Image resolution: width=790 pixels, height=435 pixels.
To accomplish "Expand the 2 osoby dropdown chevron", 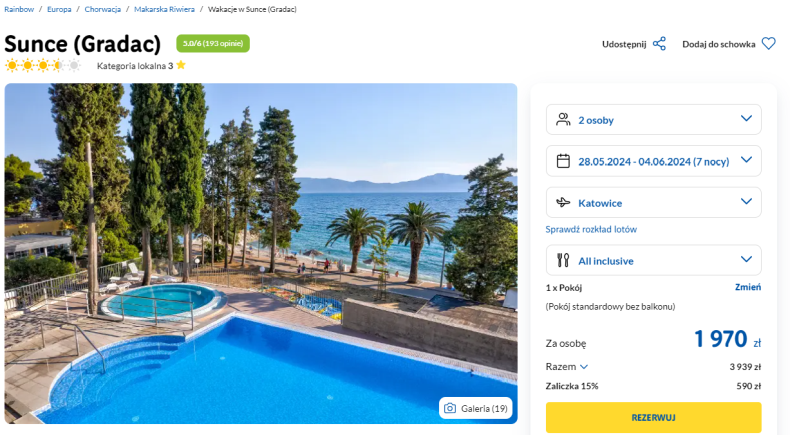I will (746, 118).
